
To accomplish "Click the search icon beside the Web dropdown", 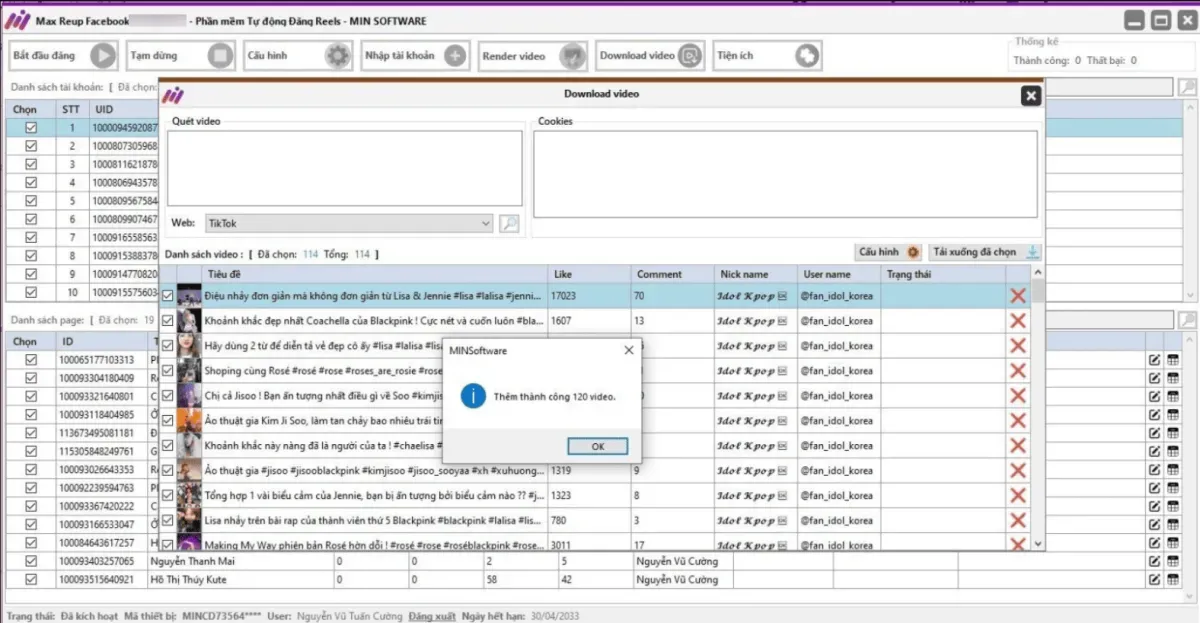I will [x=509, y=223].
